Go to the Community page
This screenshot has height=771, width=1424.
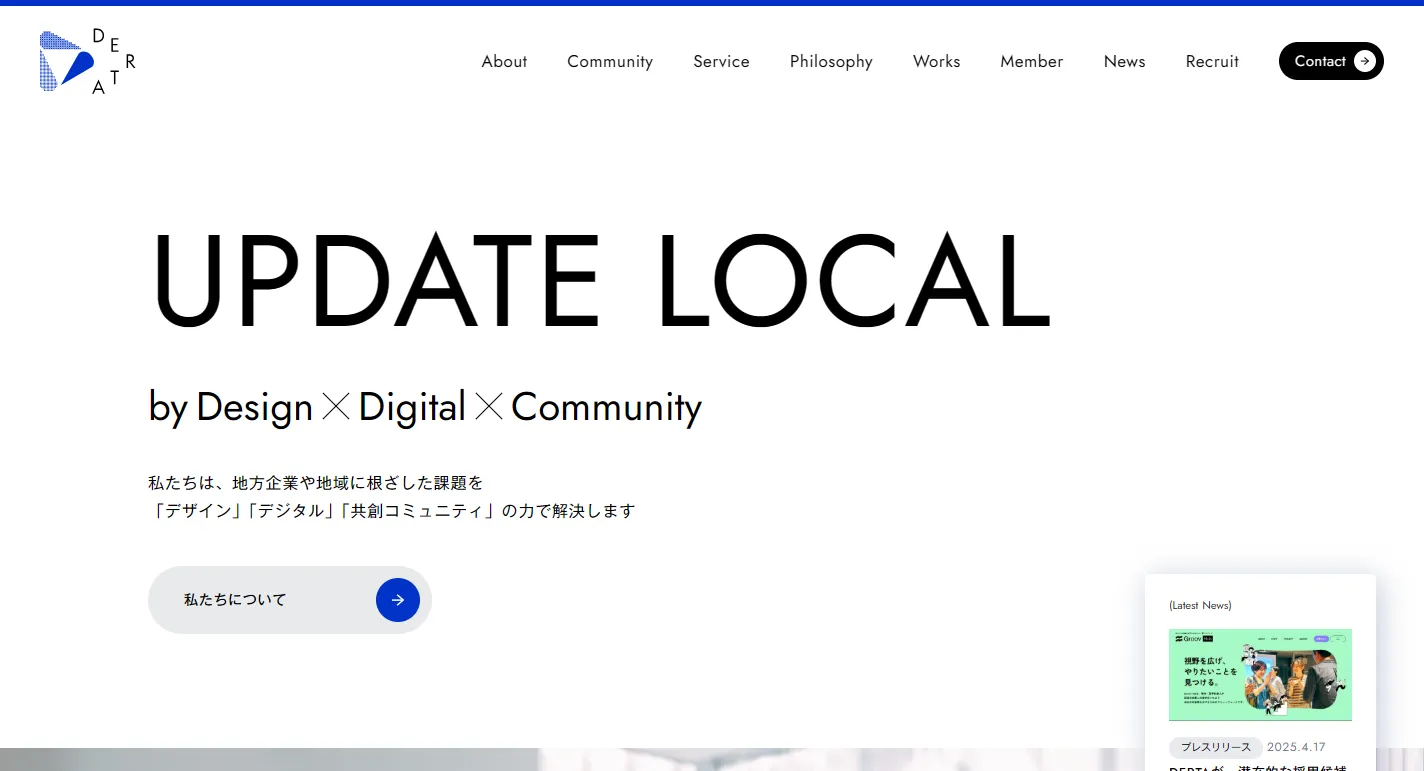pyautogui.click(x=610, y=61)
